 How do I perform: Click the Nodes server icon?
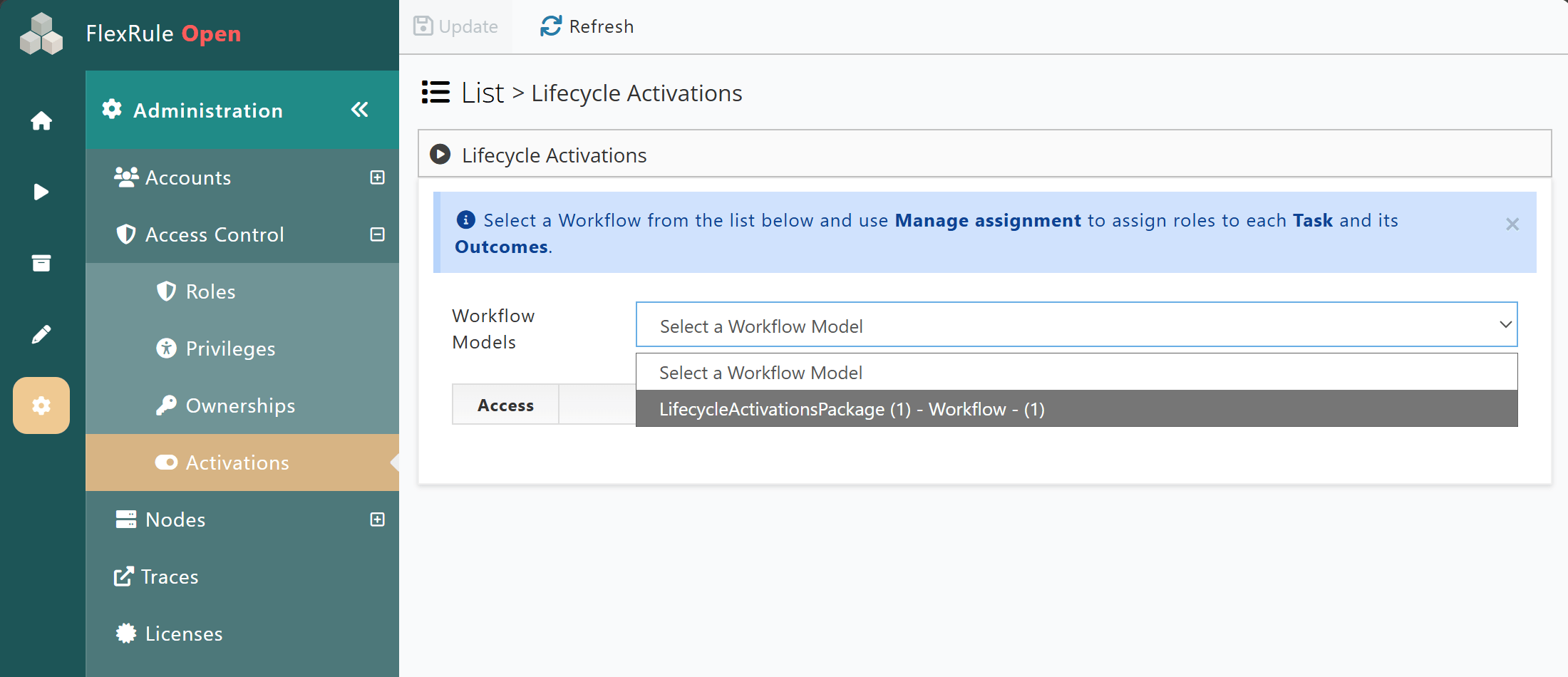pyautogui.click(x=126, y=519)
